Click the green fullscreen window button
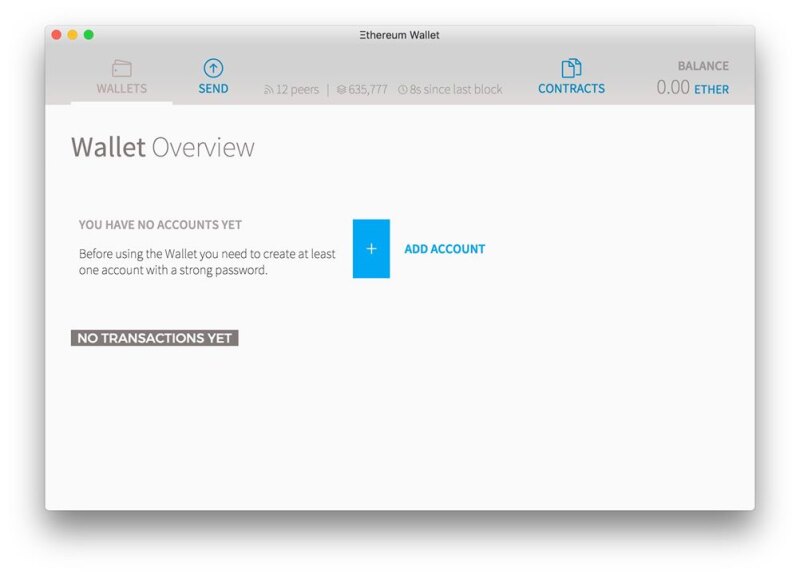 pyautogui.click(x=89, y=35)
